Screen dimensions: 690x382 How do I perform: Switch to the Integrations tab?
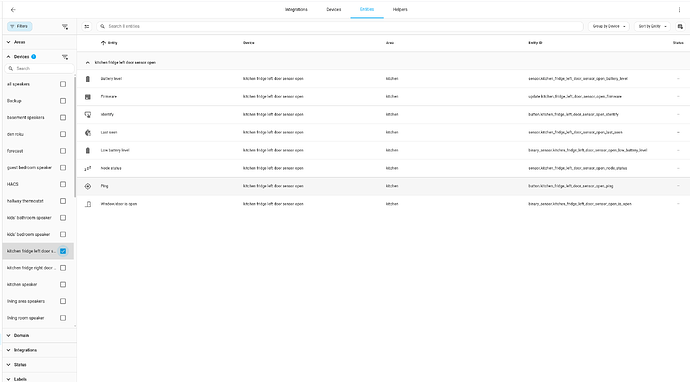(x=296, y=10)
